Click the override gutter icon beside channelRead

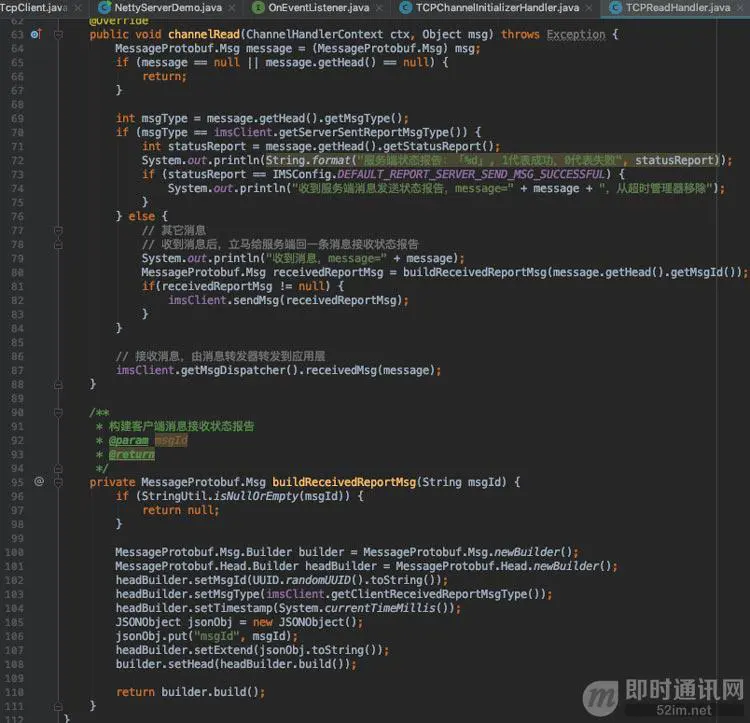(x=36, y=34)
